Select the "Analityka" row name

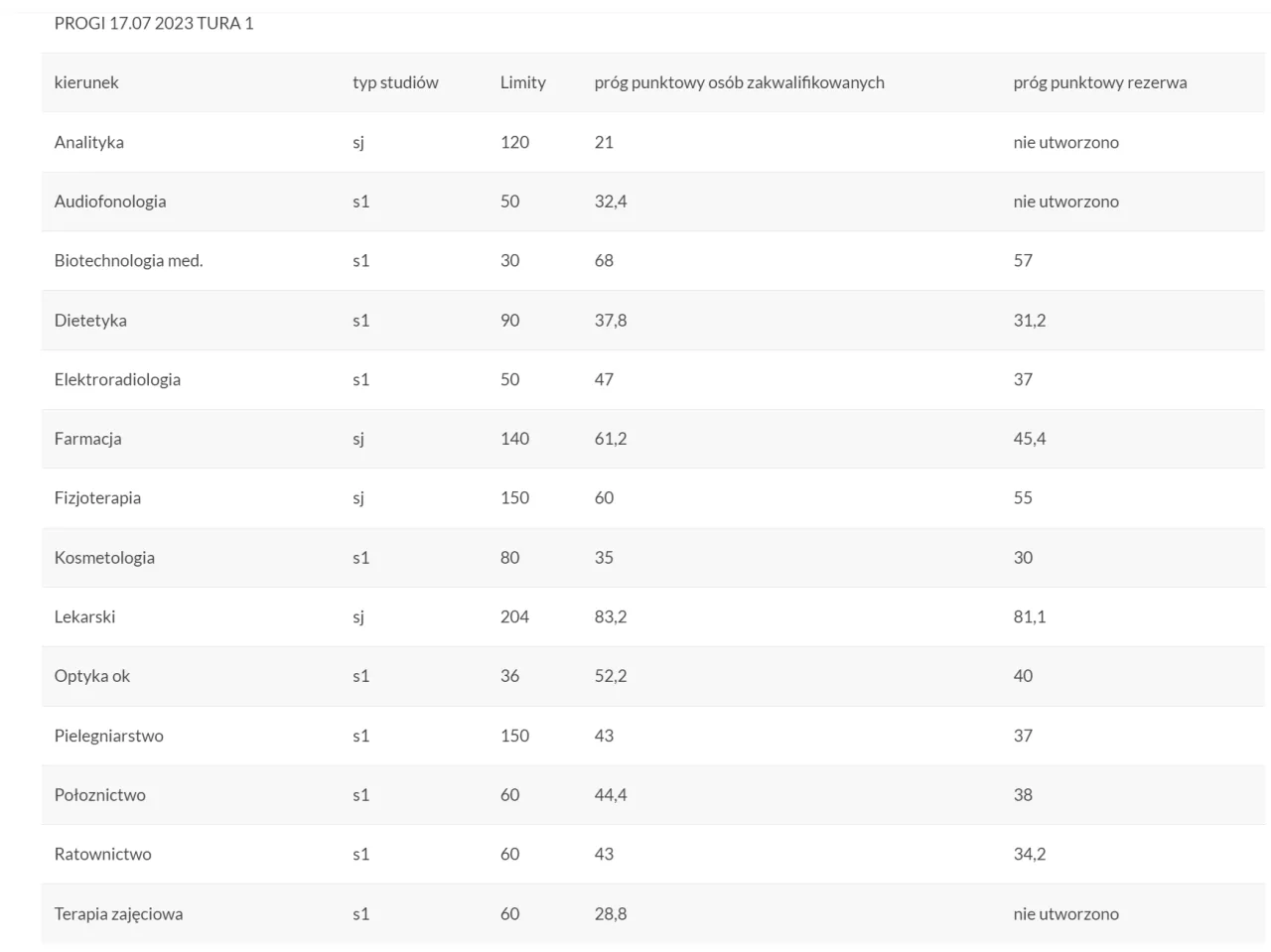[x=89, y=142]
